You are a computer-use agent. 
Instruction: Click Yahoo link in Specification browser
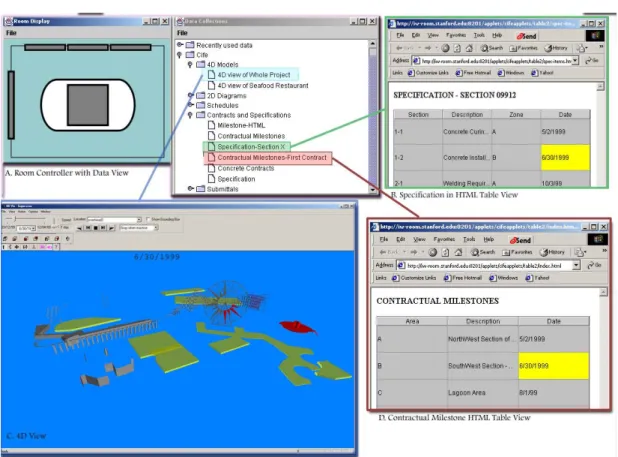[x=542, y=72]
